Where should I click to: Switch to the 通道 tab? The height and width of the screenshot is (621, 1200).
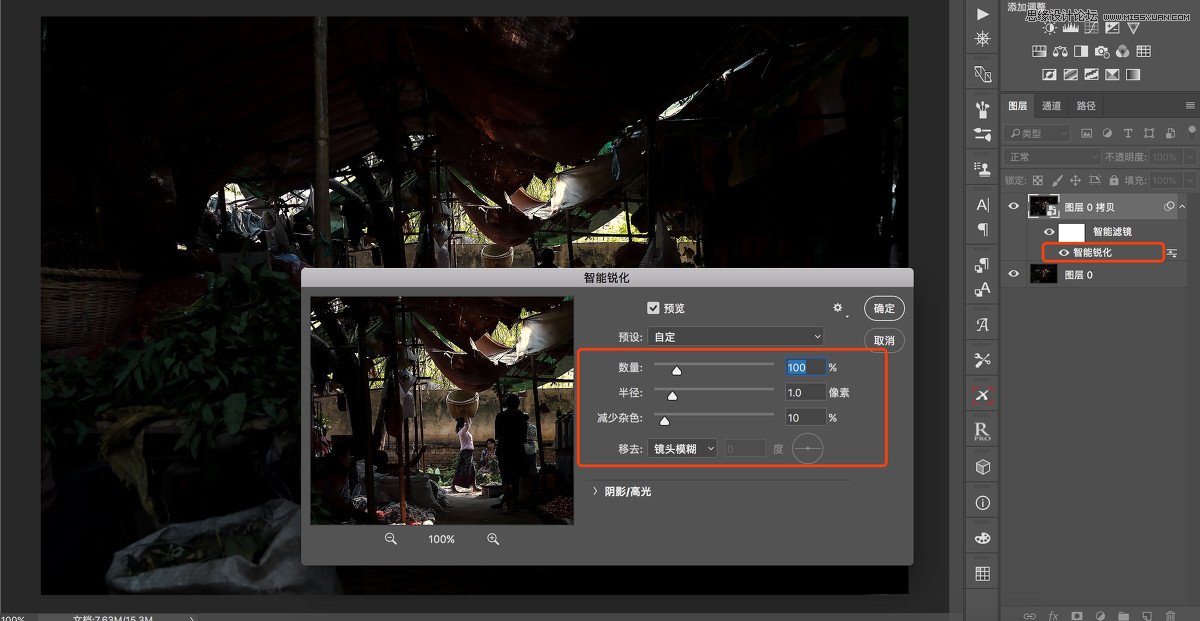[1051, 106]
